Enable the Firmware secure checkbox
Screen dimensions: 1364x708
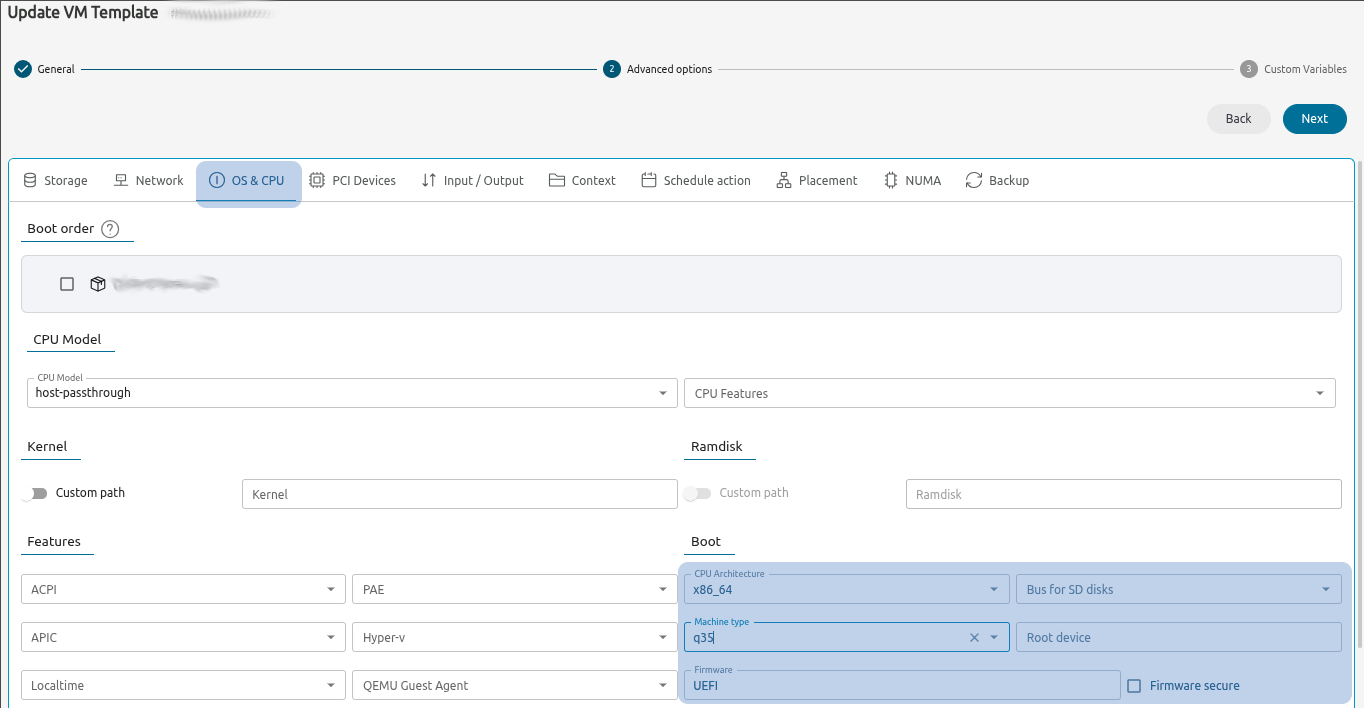(1134, 686)
